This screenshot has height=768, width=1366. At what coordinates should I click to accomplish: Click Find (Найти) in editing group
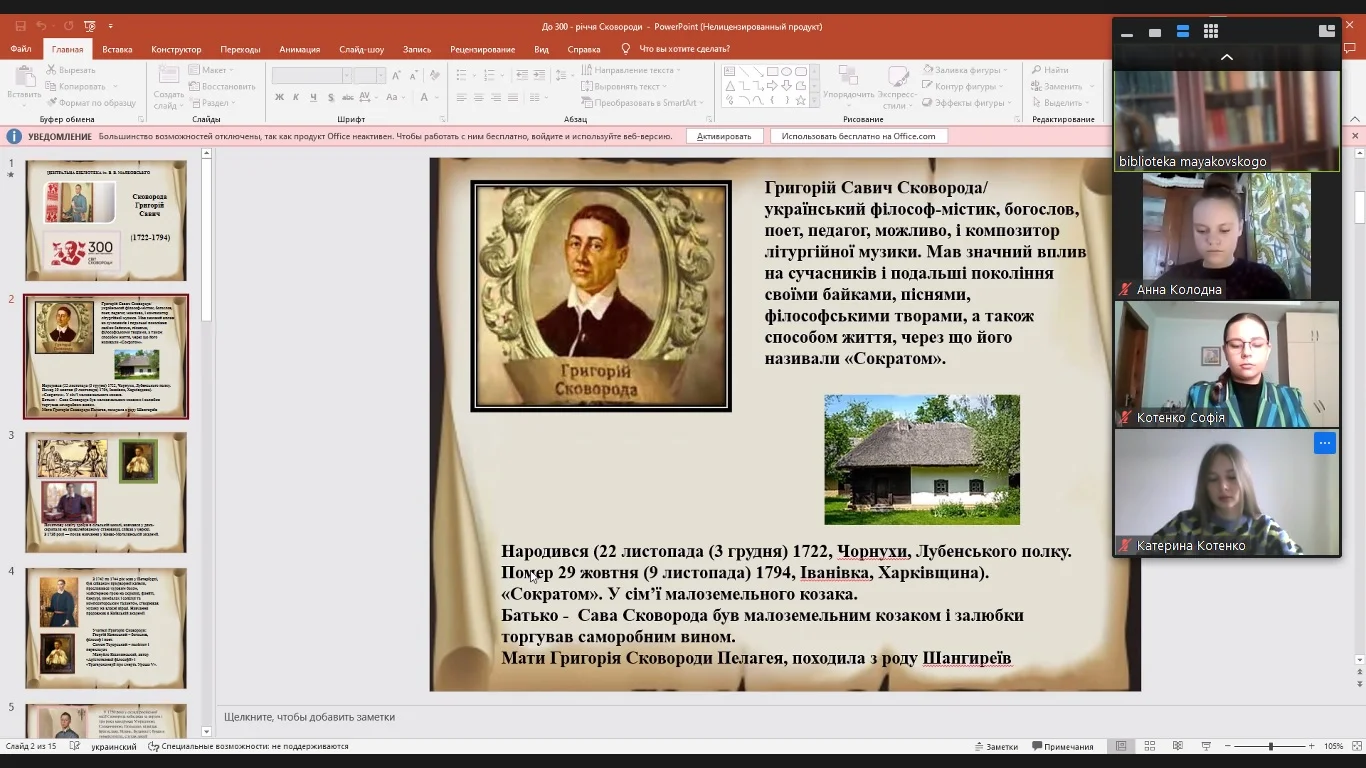tap(1050, 70)
